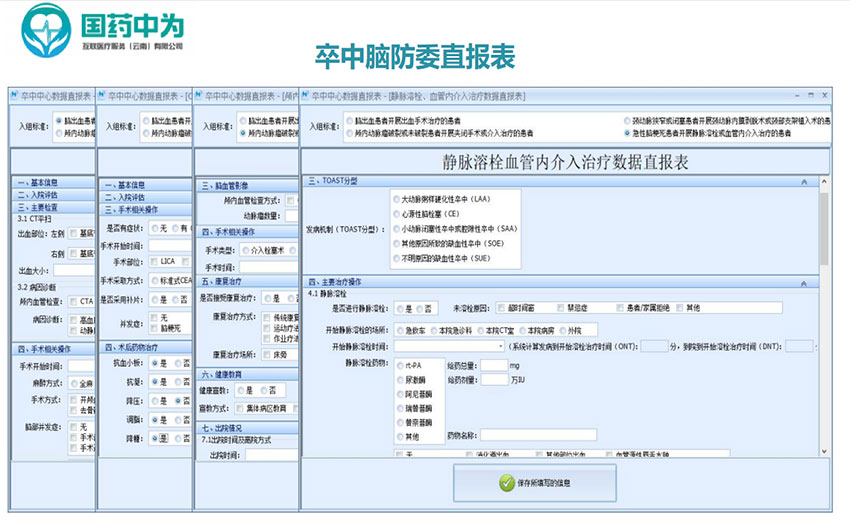The image size is (850, 520).
Task: Expand 六、健康教育 in third window
Action: (247, 374)
